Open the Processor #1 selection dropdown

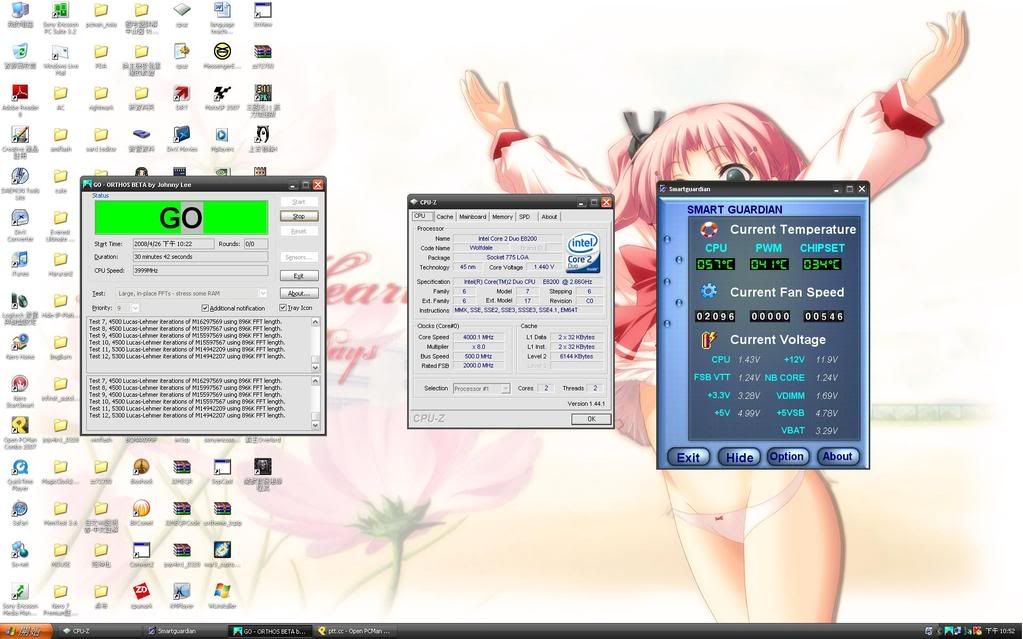pyautogui.click(x=505, y=388)
